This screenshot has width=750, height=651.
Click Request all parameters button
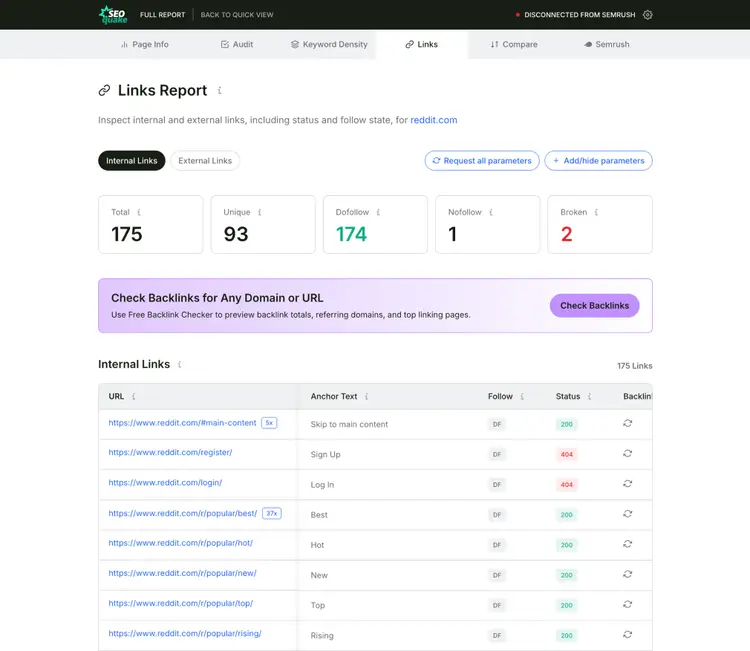pos(482,161)
